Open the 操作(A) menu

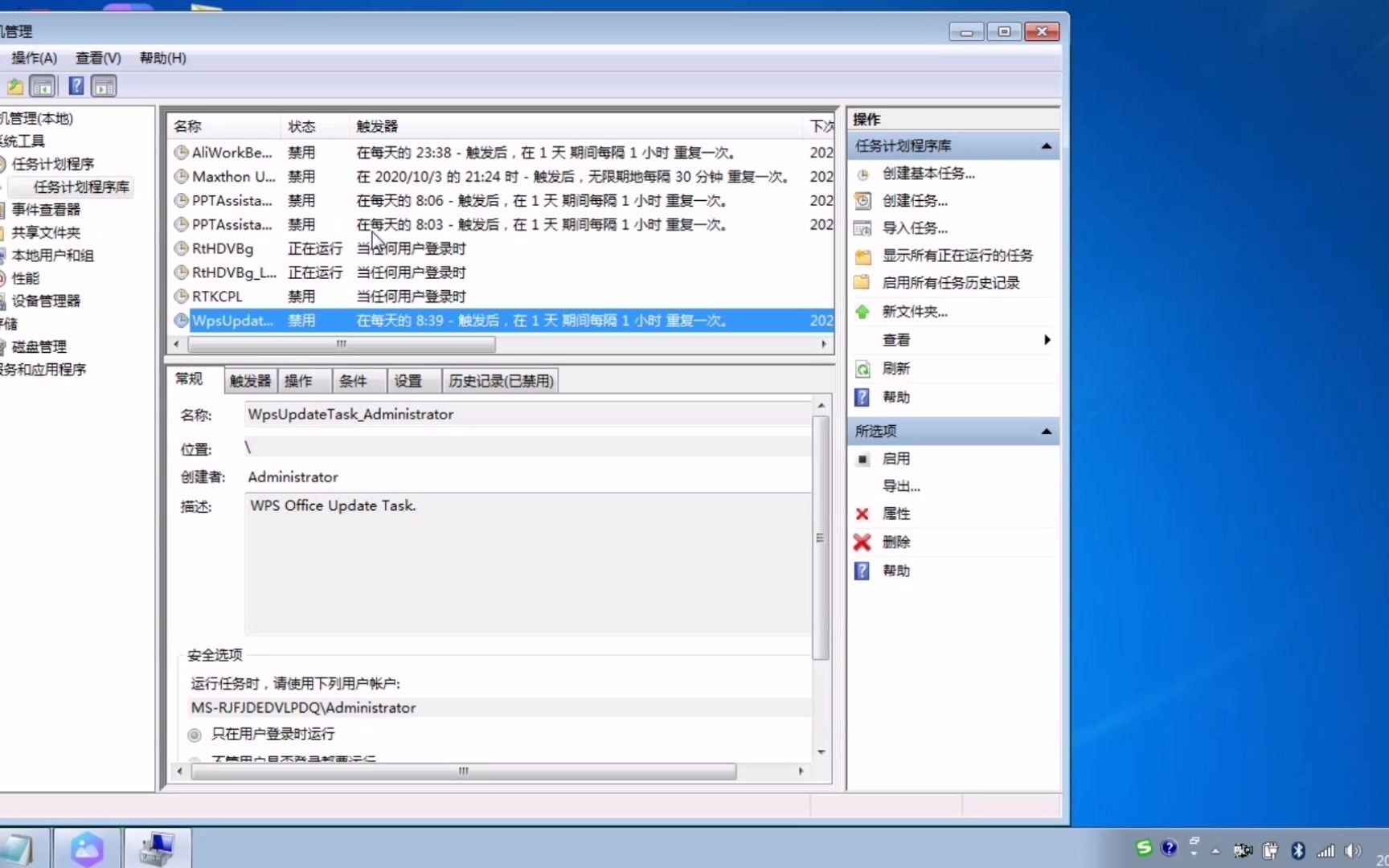[x=35, y=58]
